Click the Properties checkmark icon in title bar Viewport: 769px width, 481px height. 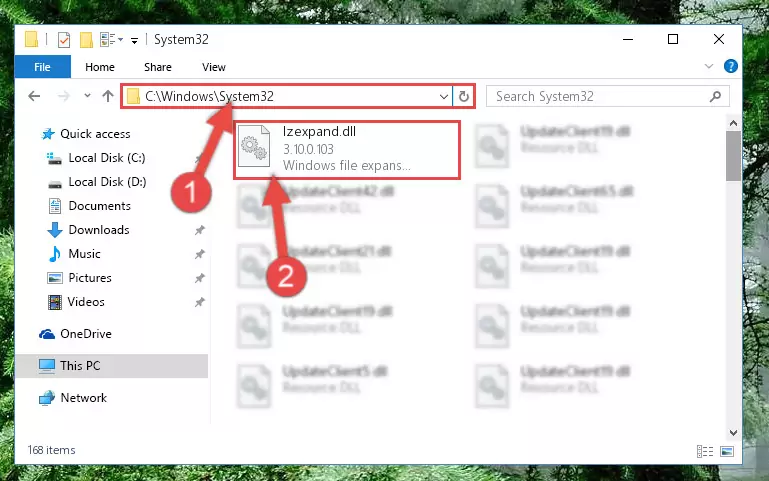tap(64, 39)
